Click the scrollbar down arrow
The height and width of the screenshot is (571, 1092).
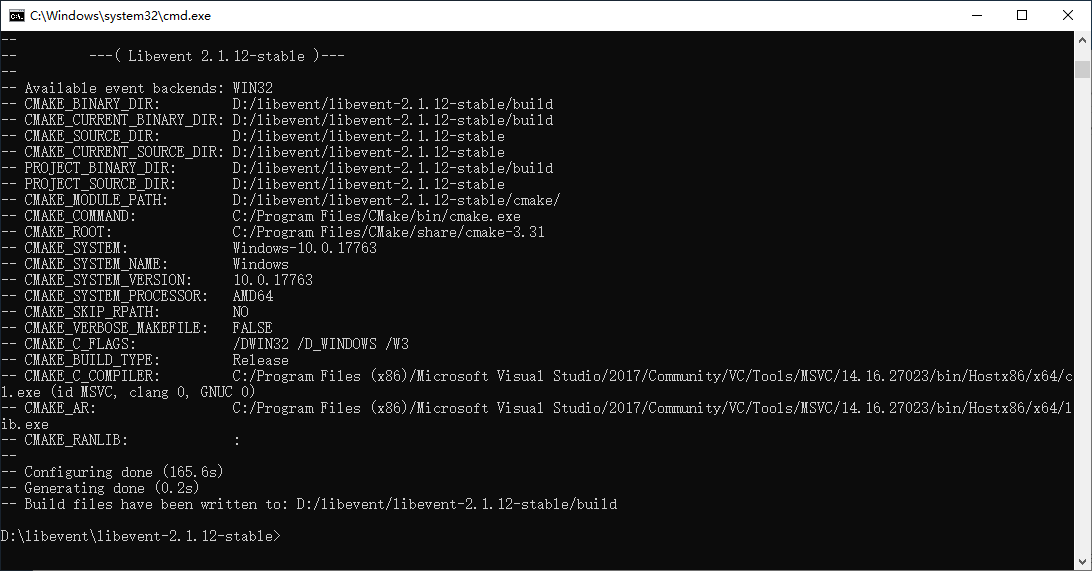pyautogui.click(x=1082, y=561)
